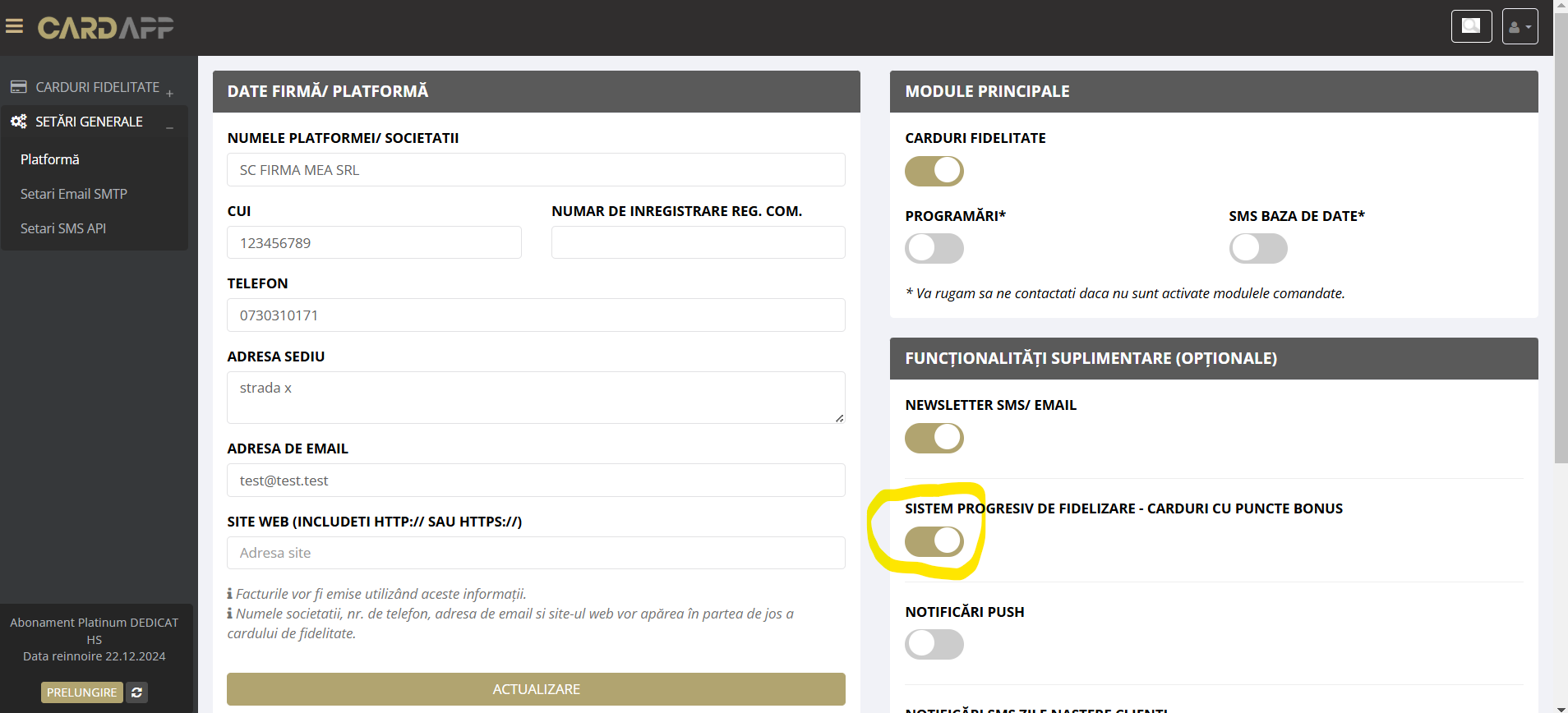1568x713 pixels.
Task: Enable the SMS Baza de Date toggle
Action: 1258,248
